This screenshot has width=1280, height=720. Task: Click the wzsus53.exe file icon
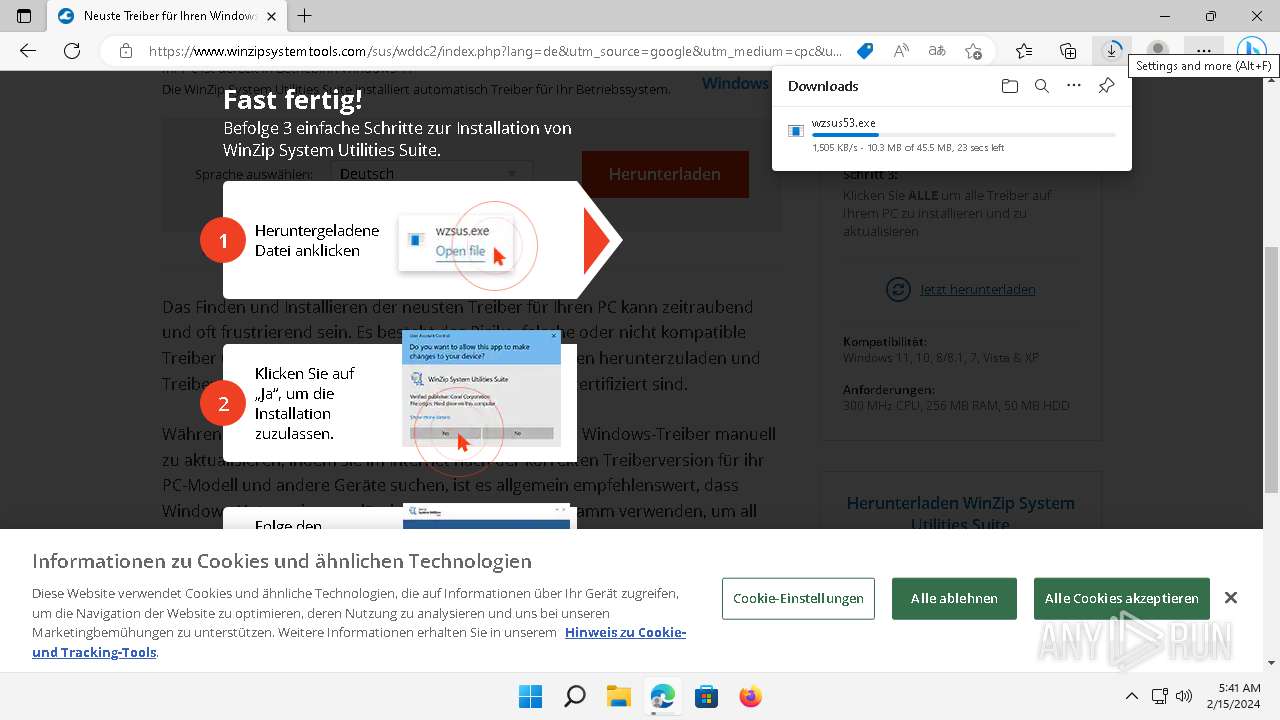[796, 131]
